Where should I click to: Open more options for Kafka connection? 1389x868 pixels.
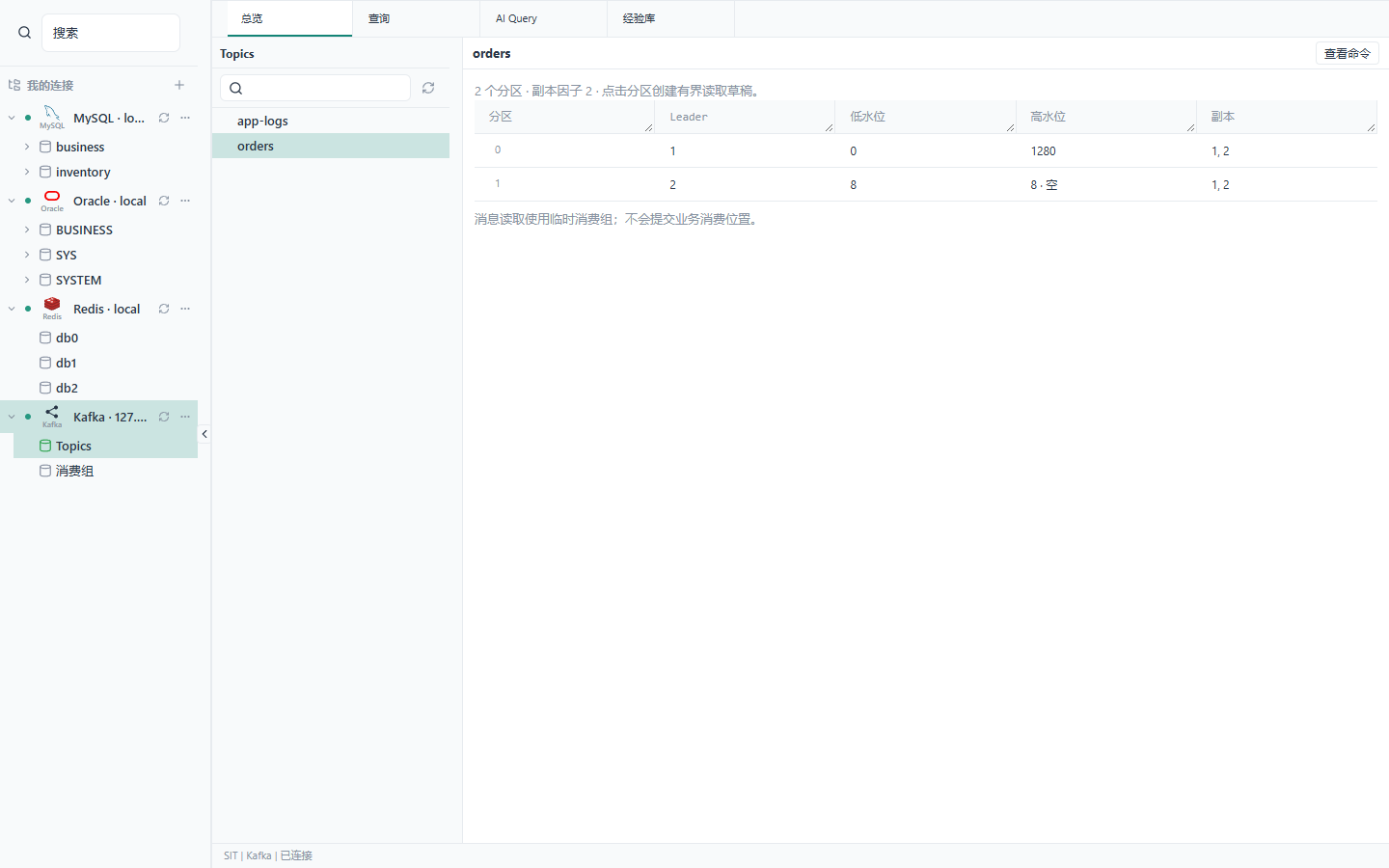(x=185, y=417)
